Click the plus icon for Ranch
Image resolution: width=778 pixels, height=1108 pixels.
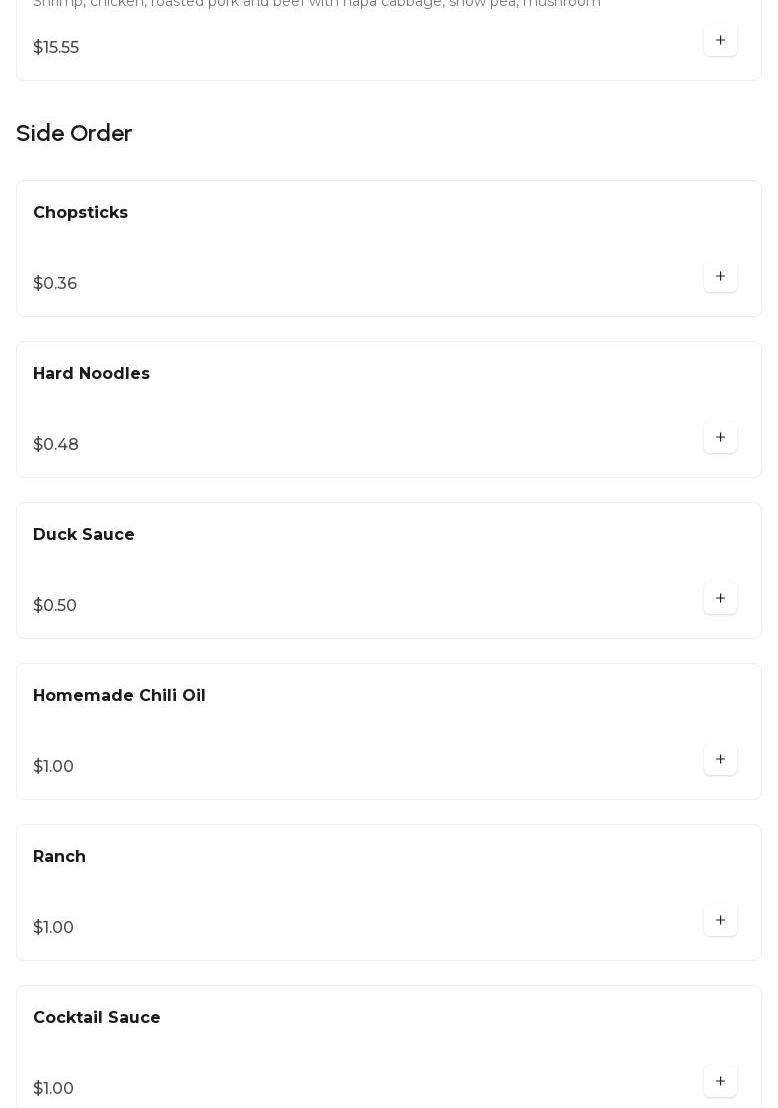click(720, 920)
